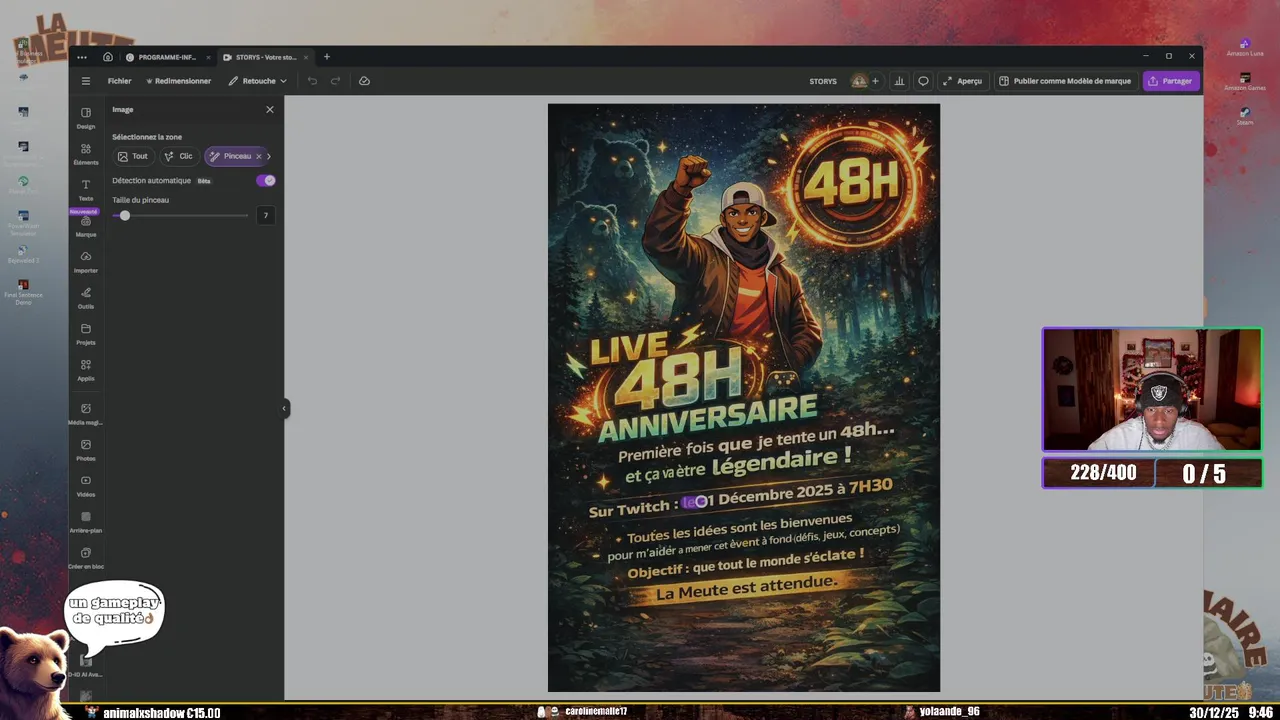Click the undo arrow icon
This screenshot has width=1280, height=720.
click(x=312, y=81)
